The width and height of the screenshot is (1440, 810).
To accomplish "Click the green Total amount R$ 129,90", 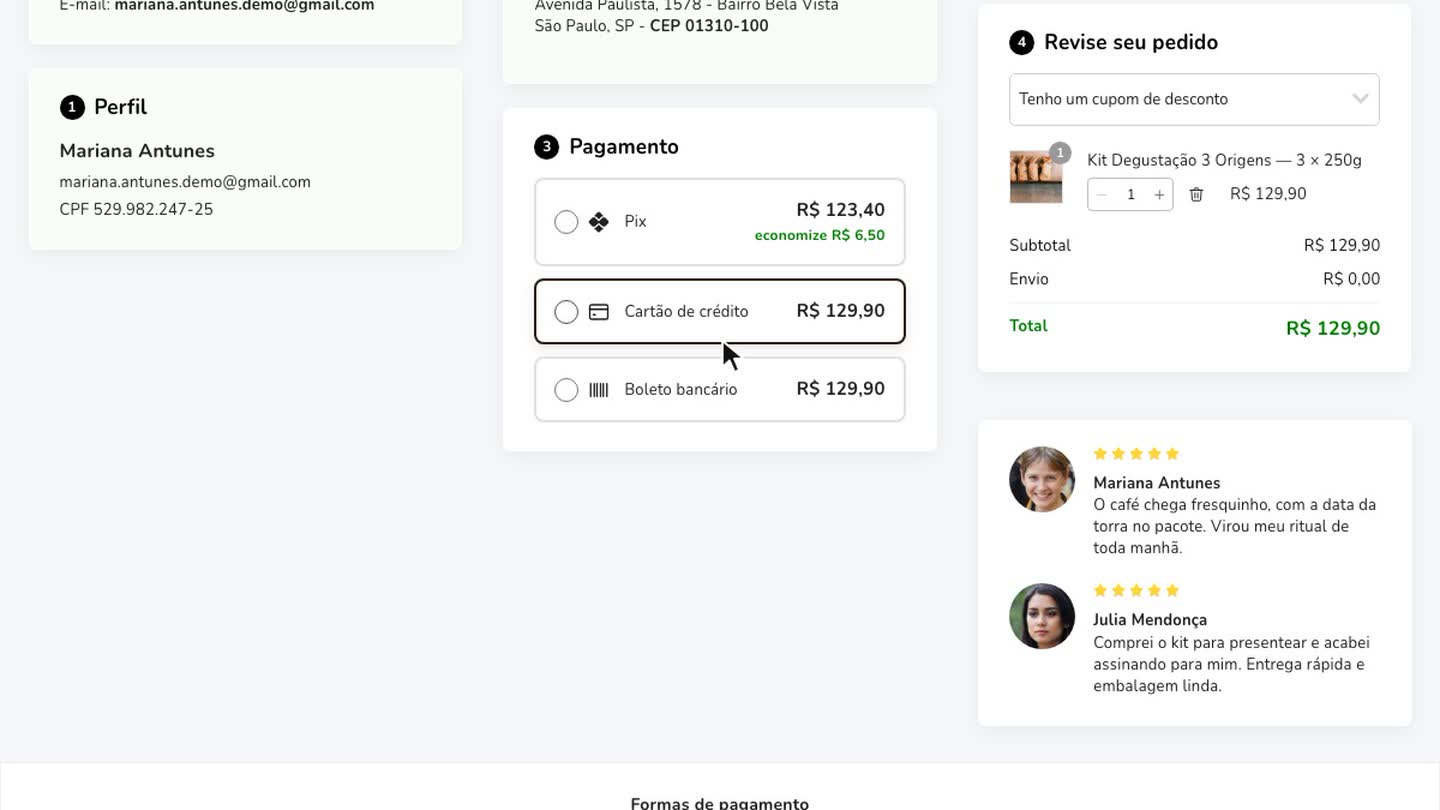I will tap(1333, 329).
